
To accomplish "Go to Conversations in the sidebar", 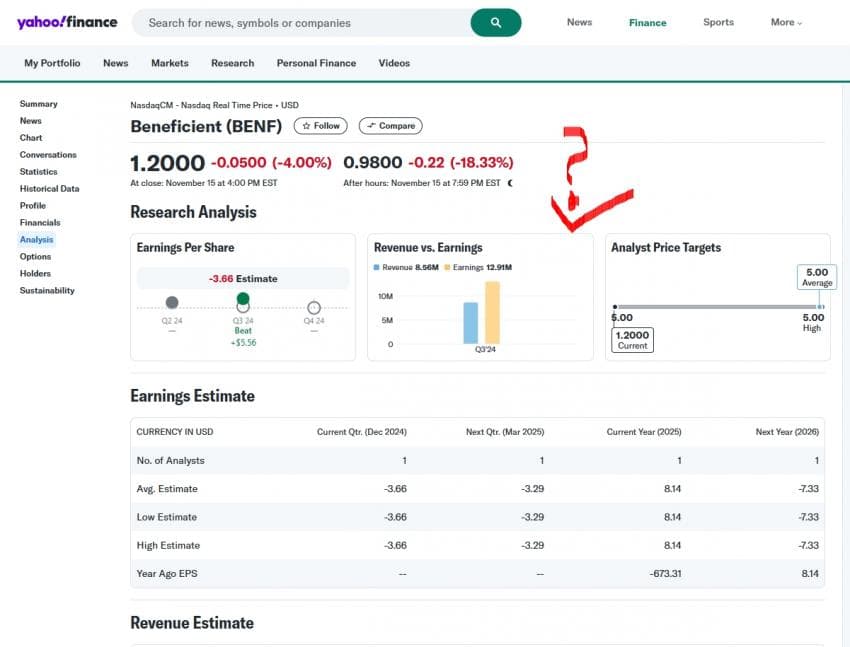I will pos(48,154).
